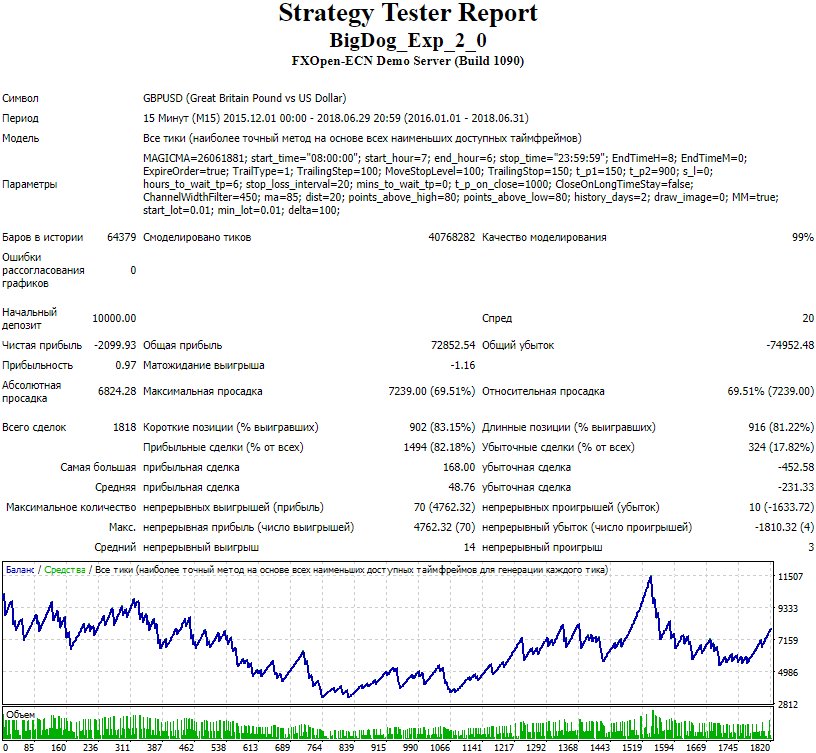Select modelling quality value 99%
The width and height of the screenshot is (816, 753).
point(802,237)
